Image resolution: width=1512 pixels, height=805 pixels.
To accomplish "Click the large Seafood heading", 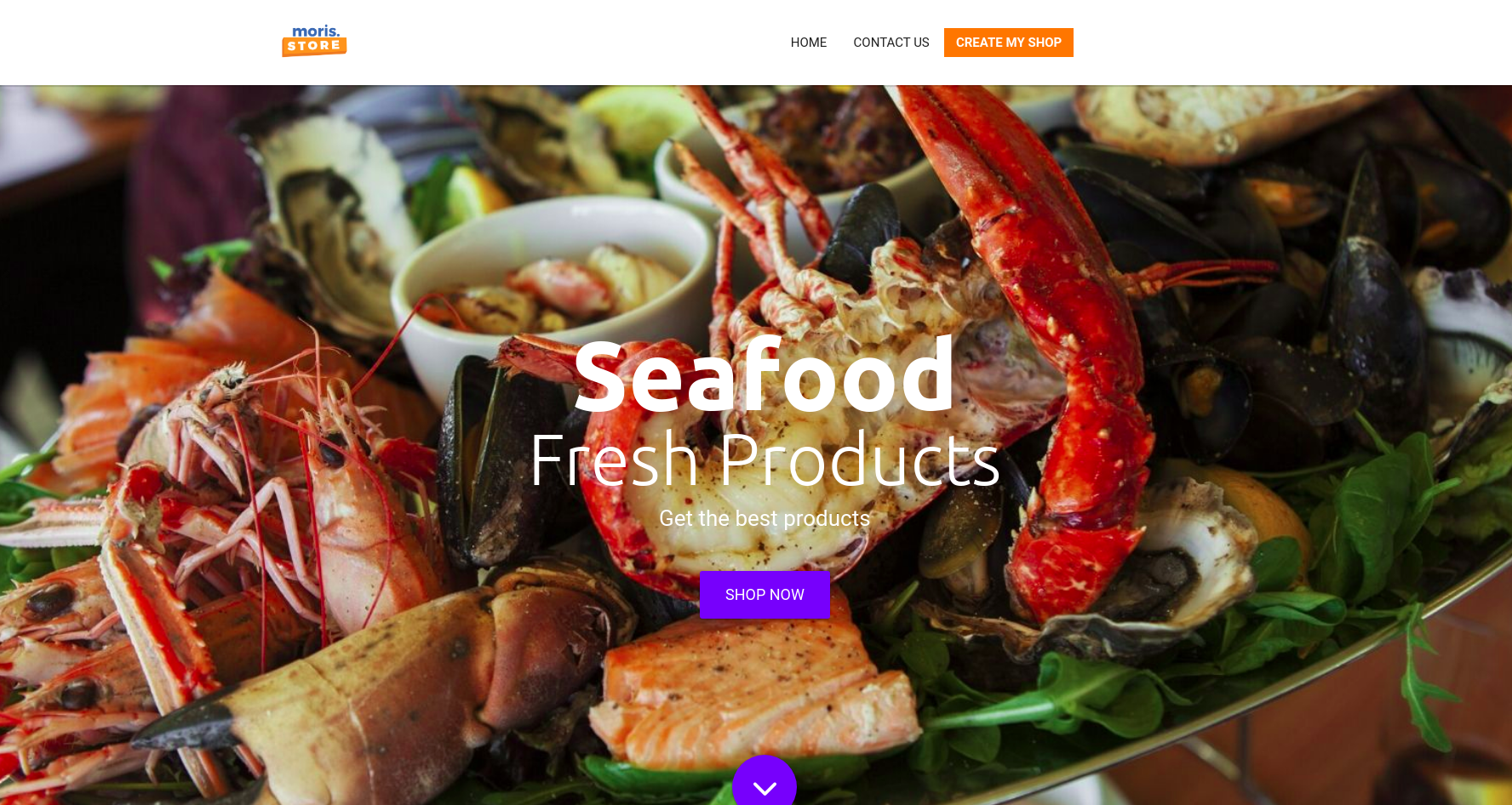I will pyautogui.click(x=765, y=376).
